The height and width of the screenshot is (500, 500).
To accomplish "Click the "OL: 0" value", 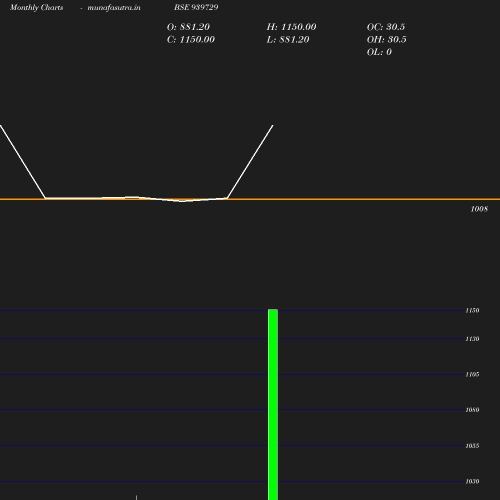I will click(379, 52).
